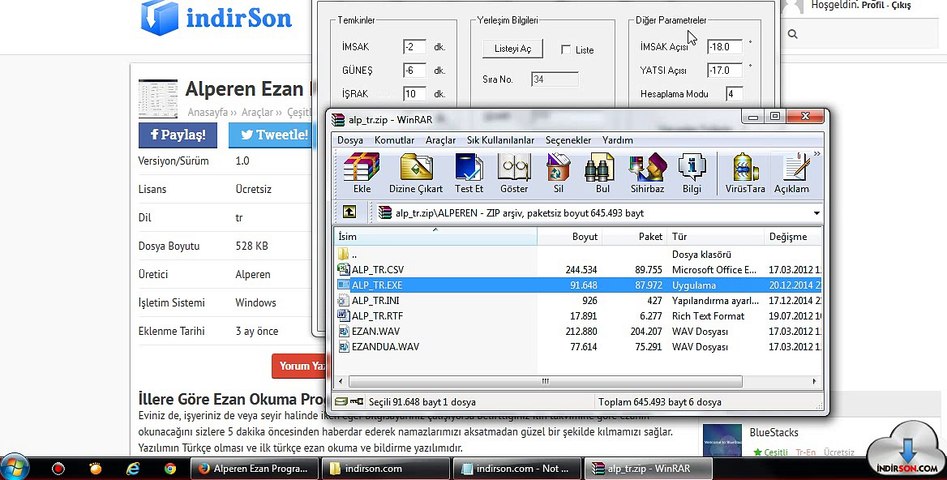This screenshot has height=480, width=947.
Task: Click the indirSon site logo
Action: tap(216, 18)
